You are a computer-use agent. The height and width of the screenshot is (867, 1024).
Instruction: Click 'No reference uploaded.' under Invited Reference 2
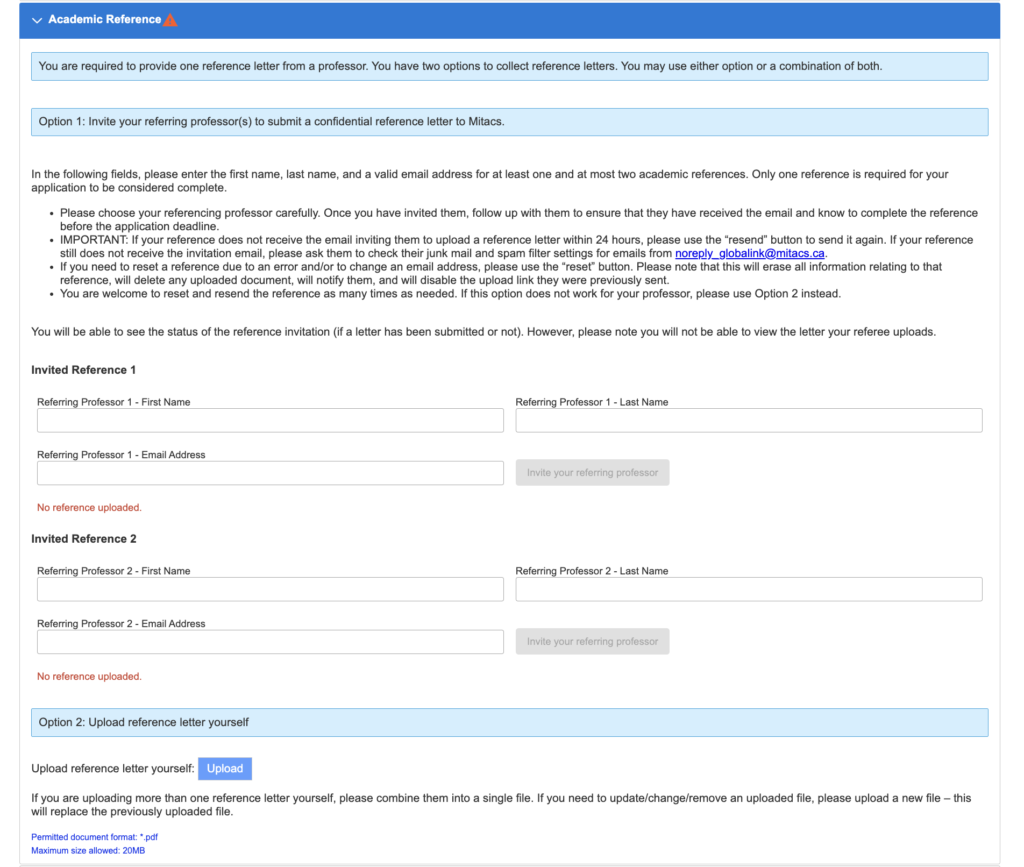[89, 677]
